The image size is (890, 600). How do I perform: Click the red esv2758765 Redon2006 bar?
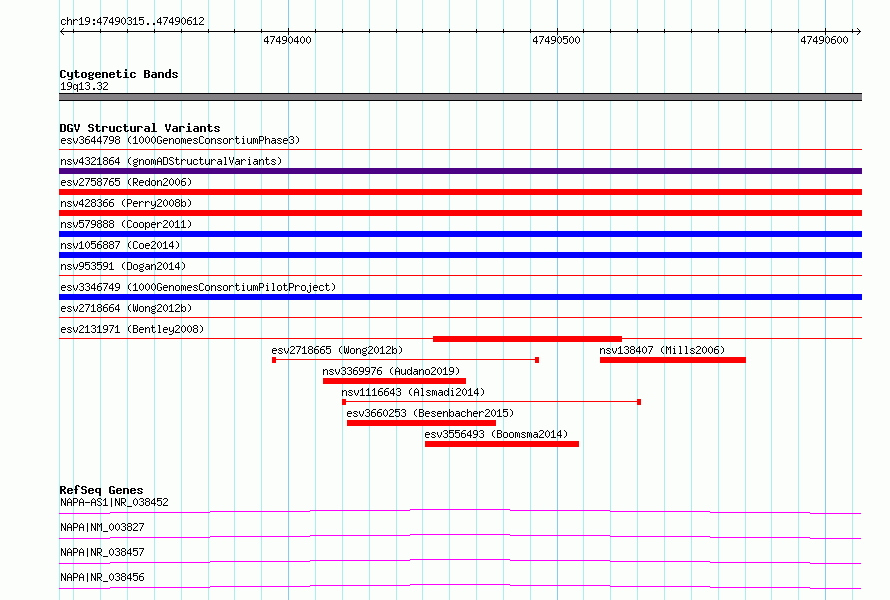(460, 192)
